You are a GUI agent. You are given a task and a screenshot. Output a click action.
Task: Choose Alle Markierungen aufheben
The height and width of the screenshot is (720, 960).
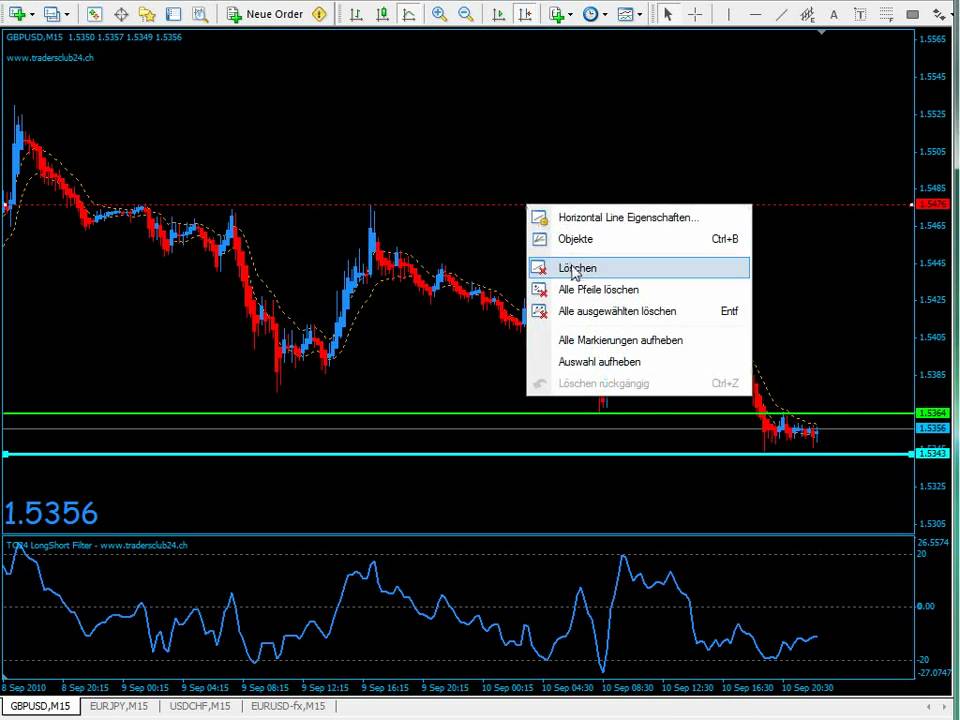tap(639, 340)
